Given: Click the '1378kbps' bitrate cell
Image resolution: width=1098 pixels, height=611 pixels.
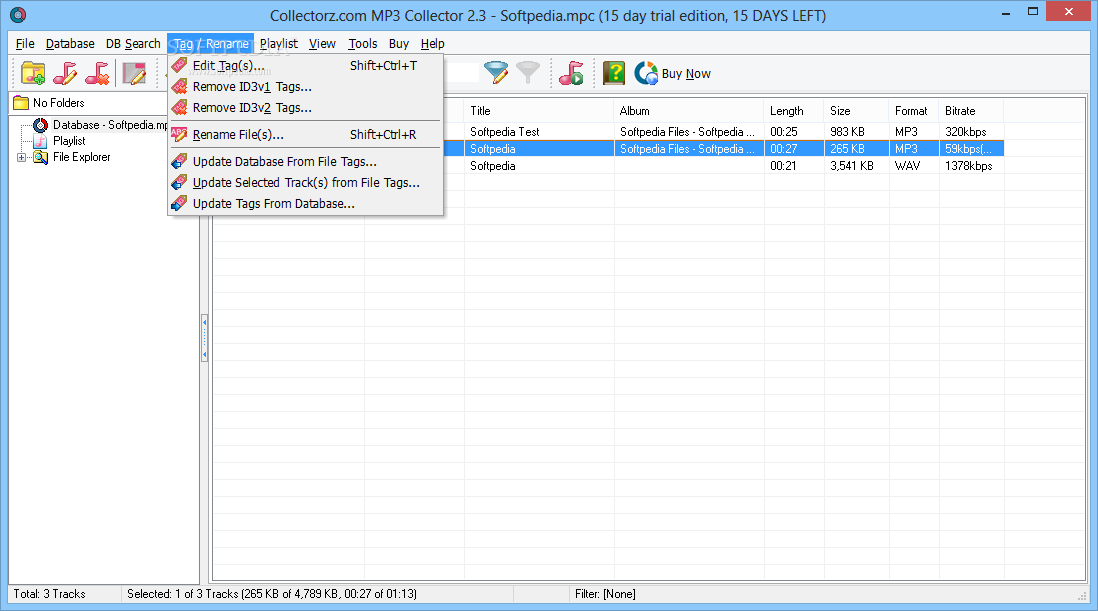Looking at the screenshot, I should [x=968, y=166].
